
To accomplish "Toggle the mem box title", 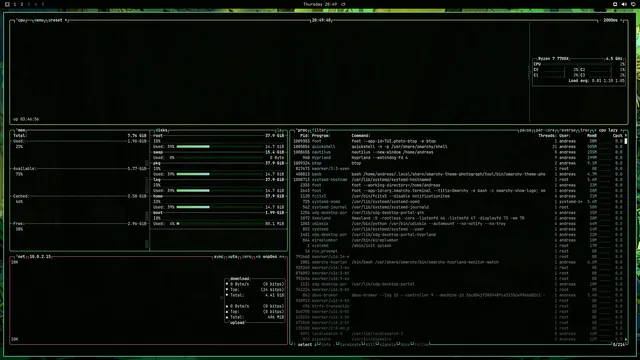I will coord(21,130).
